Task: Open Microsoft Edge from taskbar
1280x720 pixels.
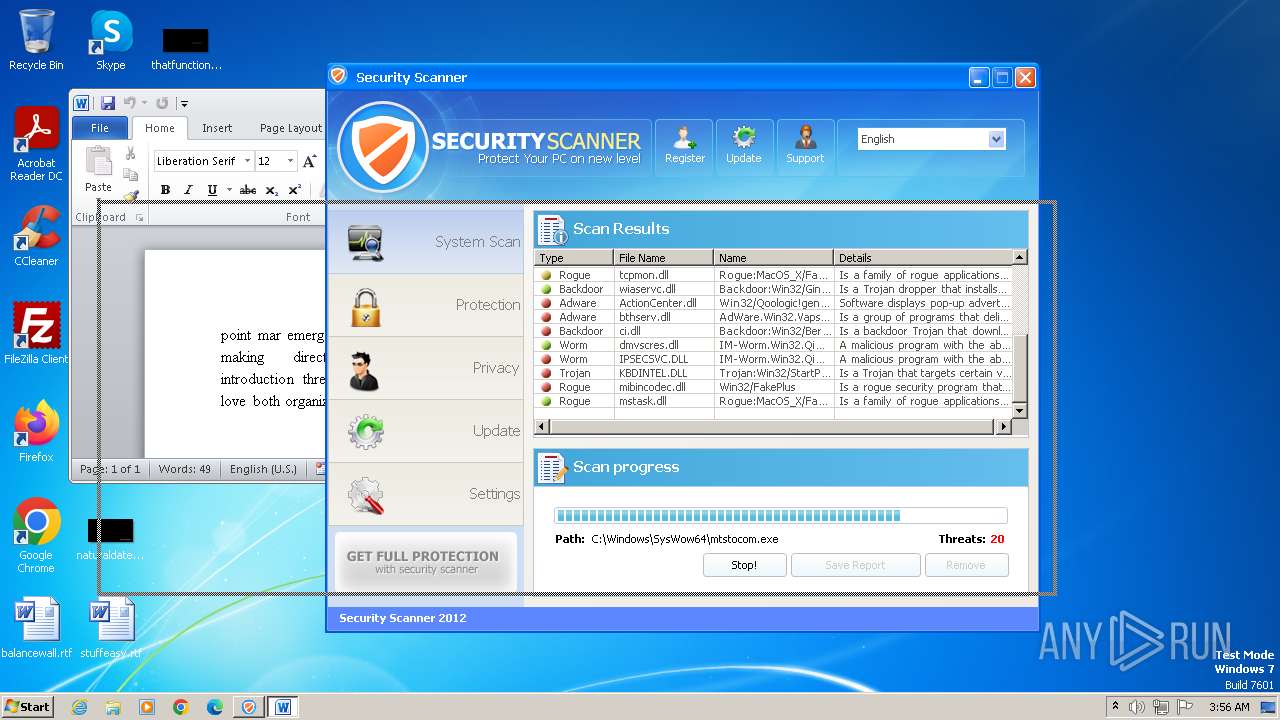Action: point(215,707)
